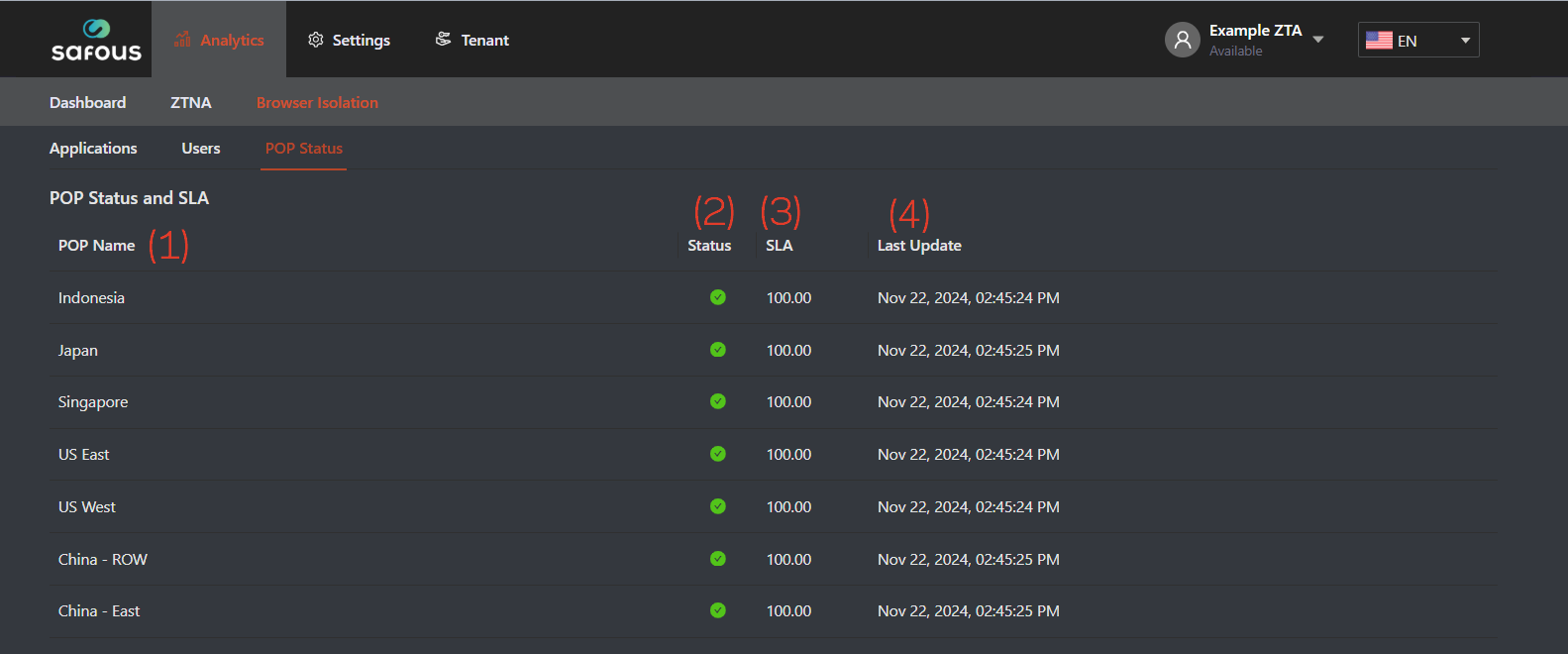Image resolution: width=1568 pixels, height=654 pixels.
Task: Click the Settings gear icon
Action: (x=316, y=40)
